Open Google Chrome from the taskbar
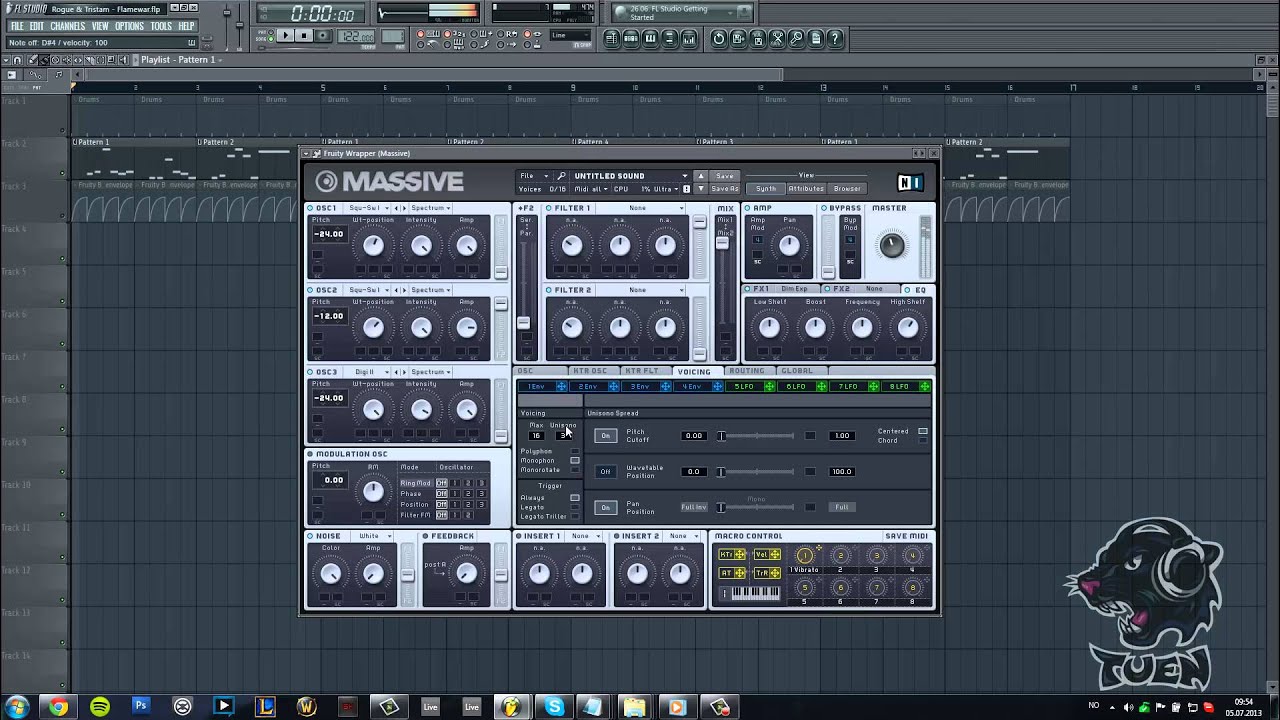This screenshot has width=1280, height=720. pyautogui.click(x=59, y=707)
